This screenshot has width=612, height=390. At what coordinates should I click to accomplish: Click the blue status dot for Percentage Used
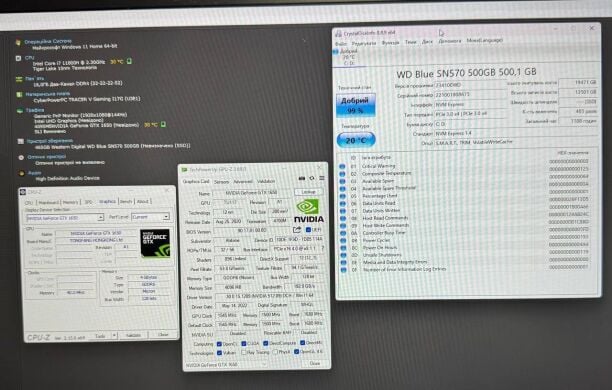click(343, 196)
